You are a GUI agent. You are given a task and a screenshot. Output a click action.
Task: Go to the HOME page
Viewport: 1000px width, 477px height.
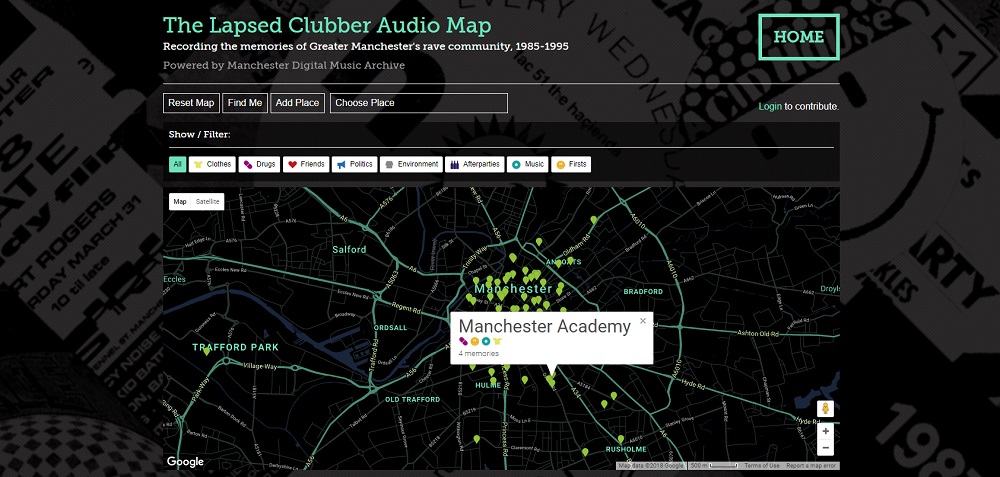coord(798,38)
